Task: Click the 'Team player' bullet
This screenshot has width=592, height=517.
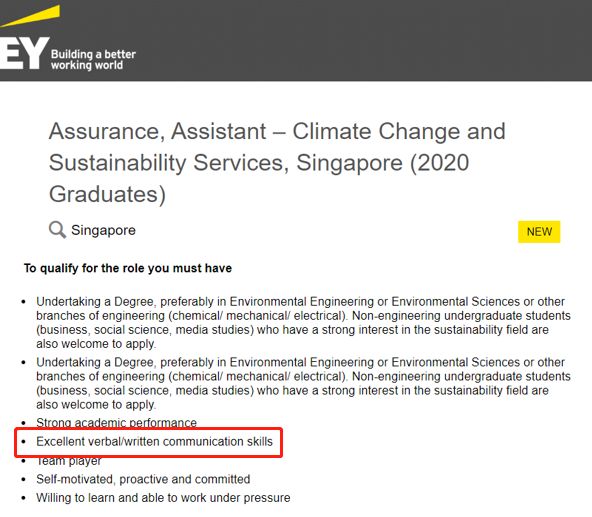Action: click(x=69, y=461)
